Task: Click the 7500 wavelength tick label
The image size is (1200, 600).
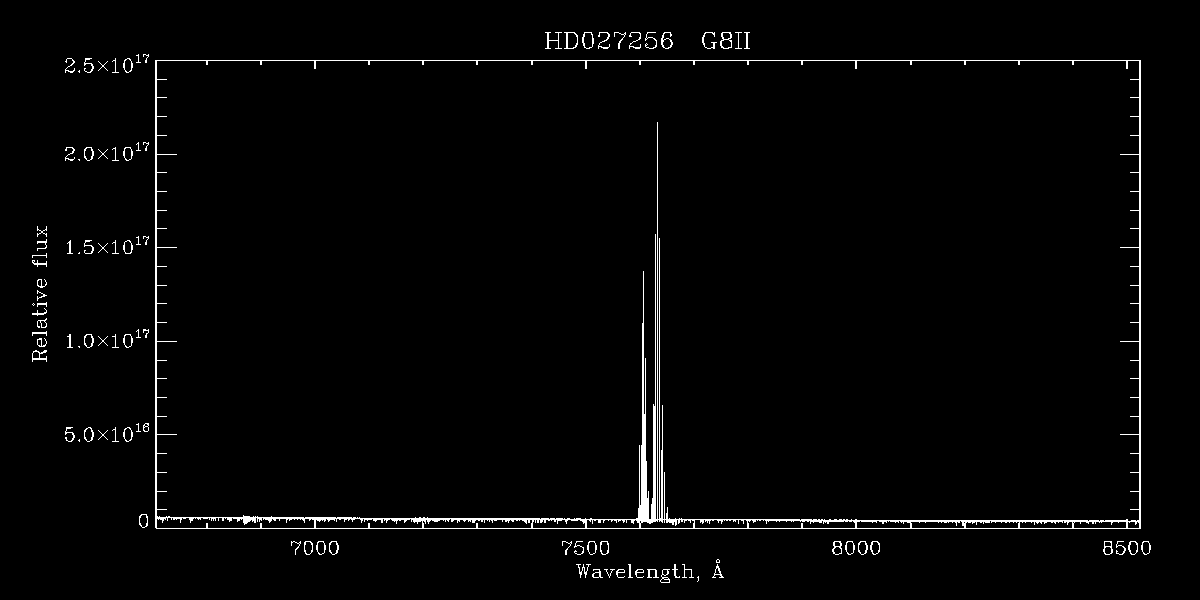Action: coord(585,547)
